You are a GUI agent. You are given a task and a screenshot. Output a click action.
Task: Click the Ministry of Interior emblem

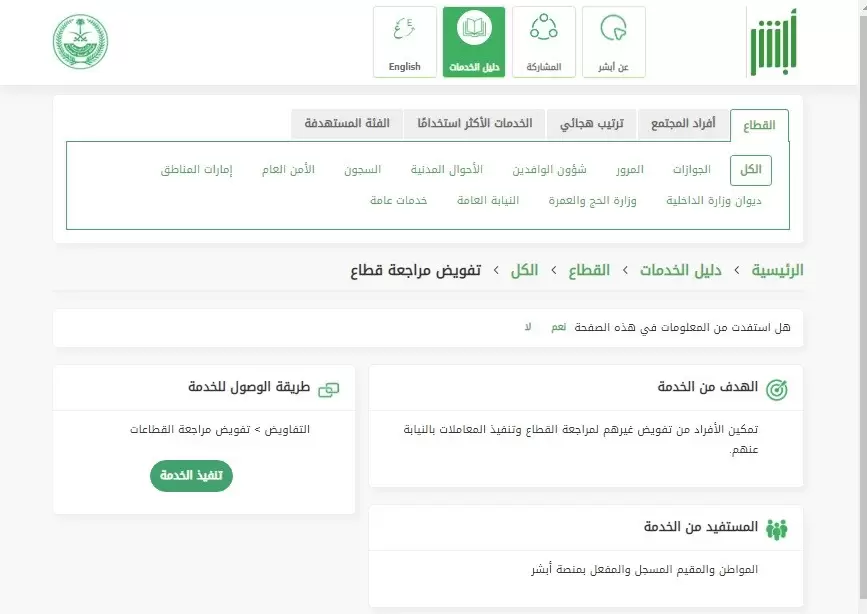[x=81, y=41]
